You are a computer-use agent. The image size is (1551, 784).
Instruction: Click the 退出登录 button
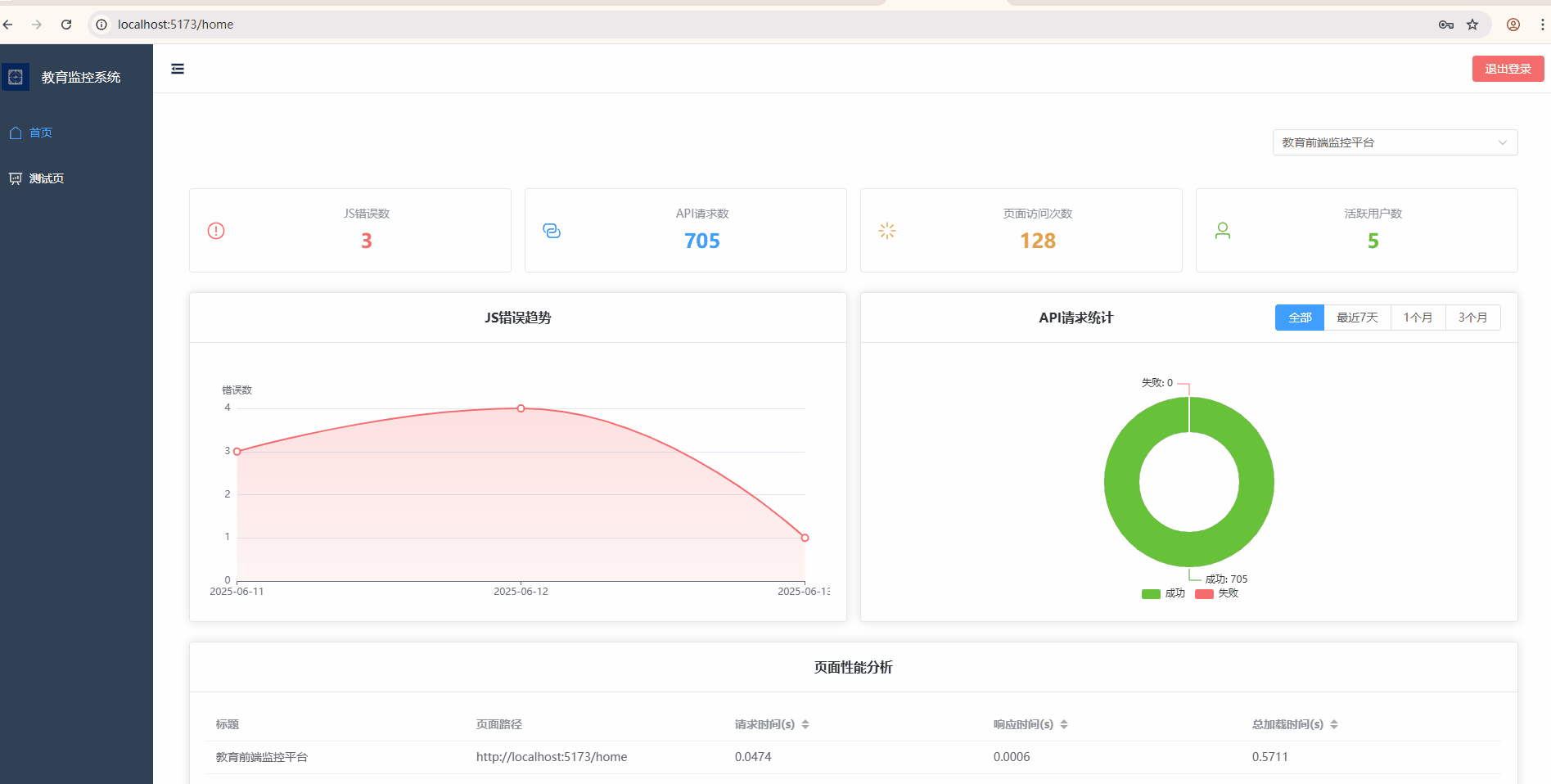(x=1508, y=69)
